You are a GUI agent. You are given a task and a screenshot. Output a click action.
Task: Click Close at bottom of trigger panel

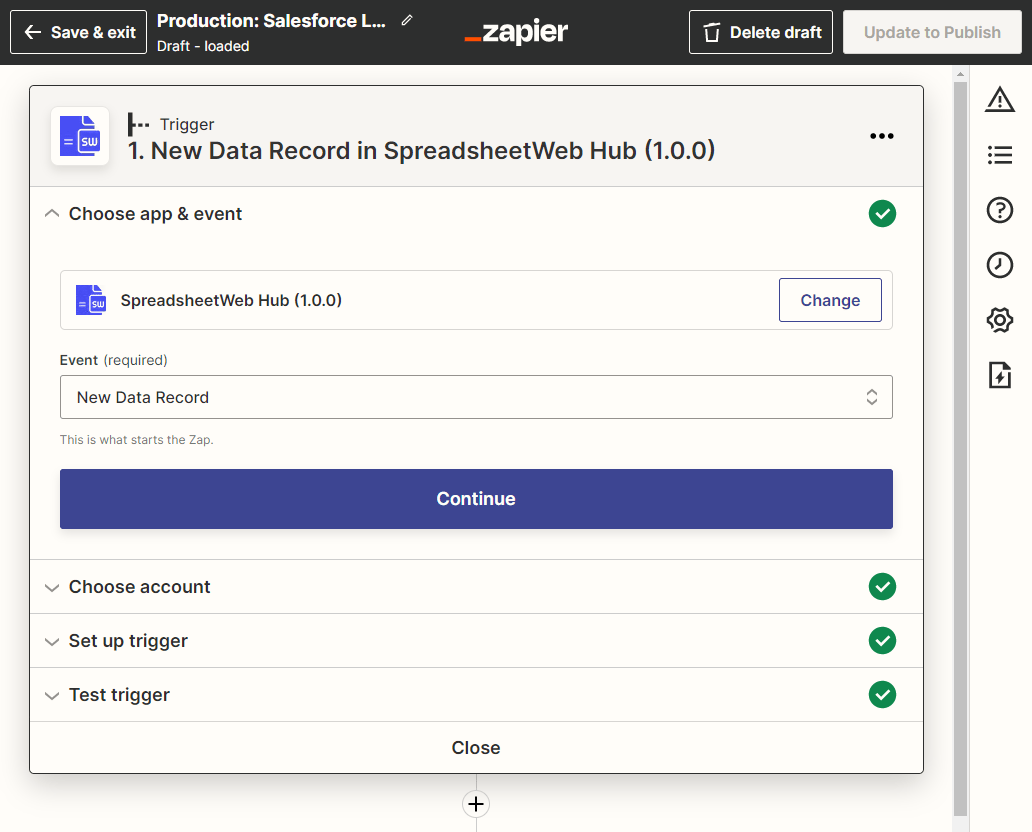click(x=476, y=748)
